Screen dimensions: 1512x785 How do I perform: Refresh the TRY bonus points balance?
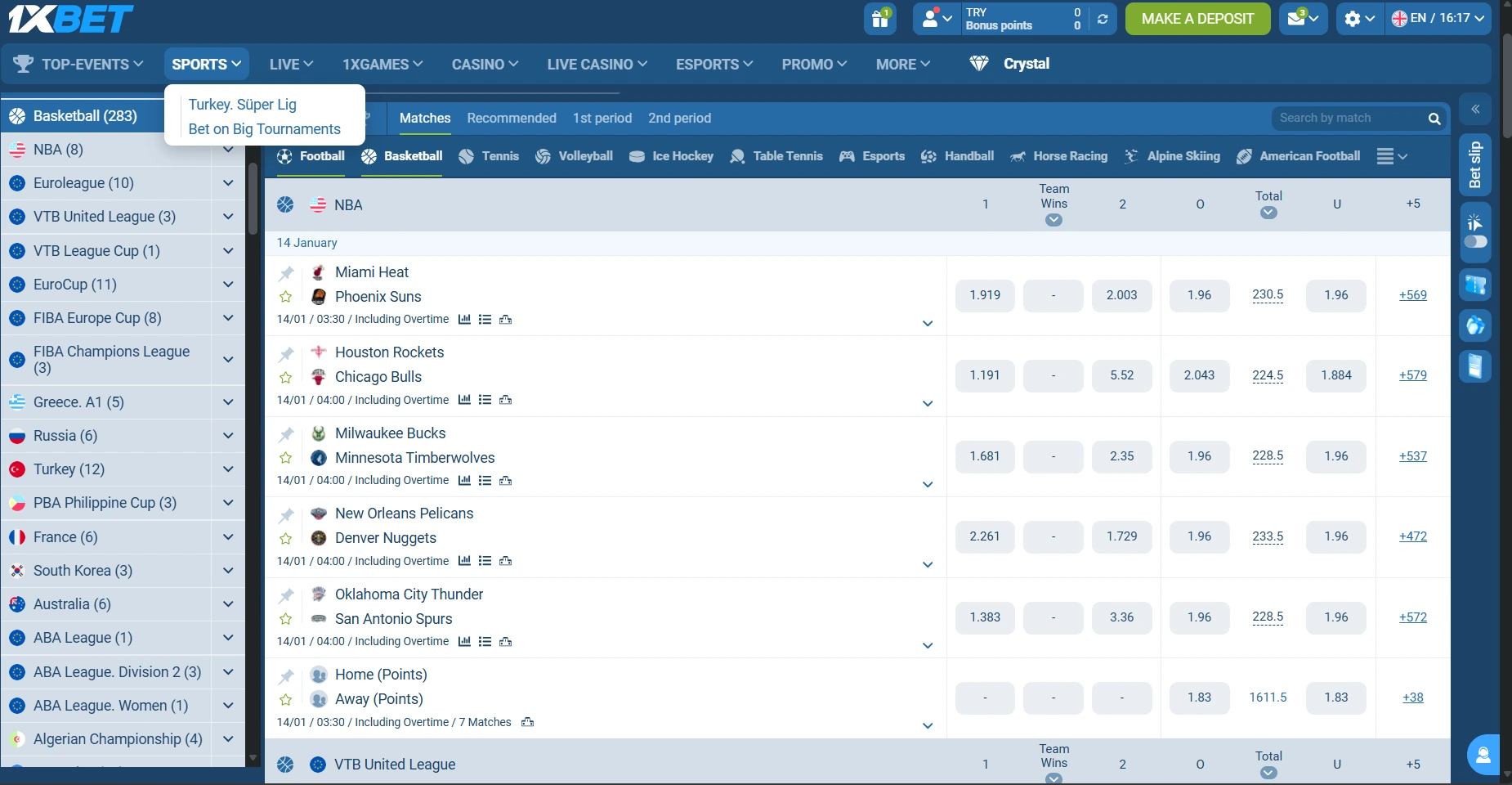[x=1103, y=18]
